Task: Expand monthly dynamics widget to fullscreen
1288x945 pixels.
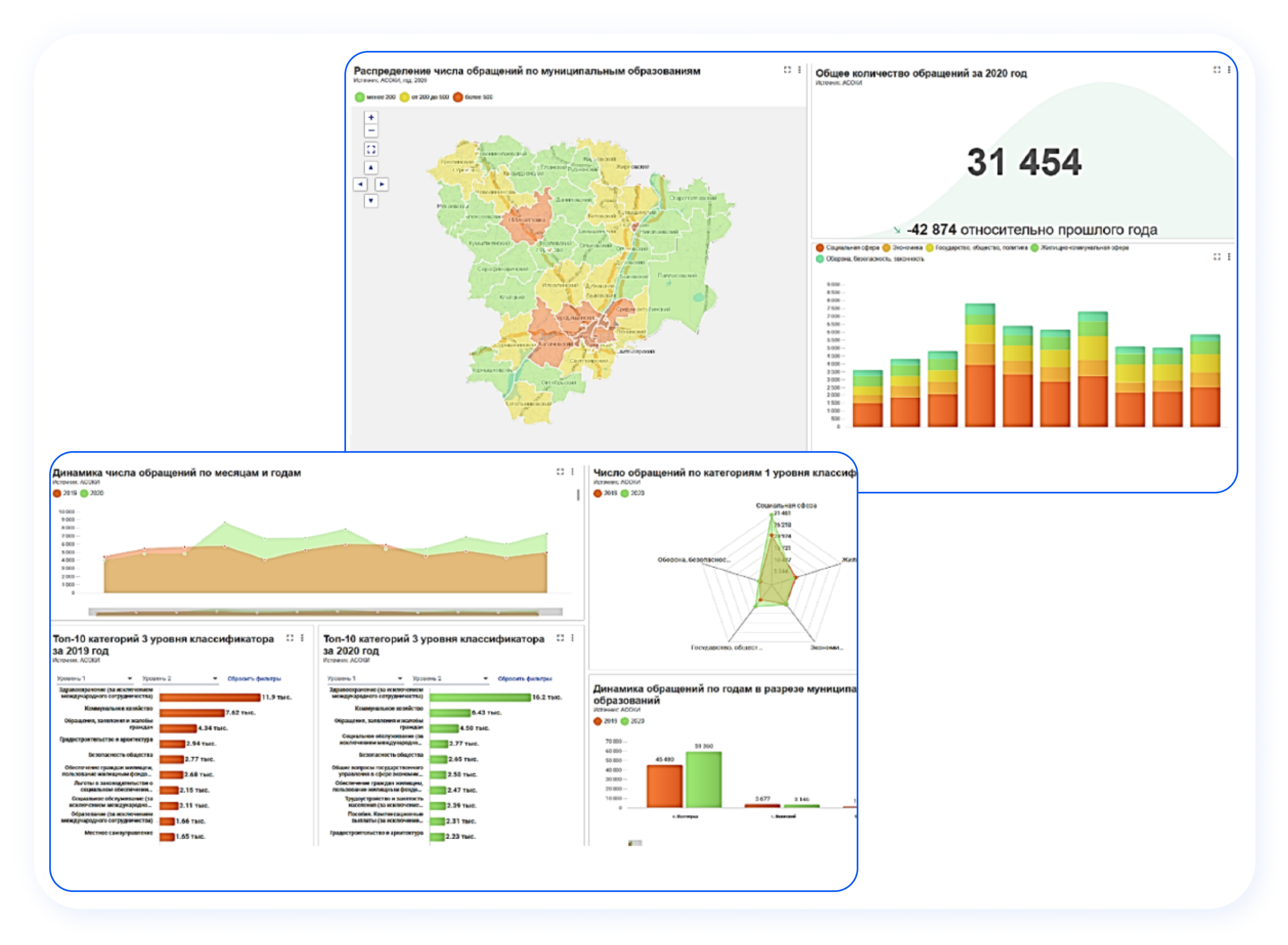Action: 561,471
